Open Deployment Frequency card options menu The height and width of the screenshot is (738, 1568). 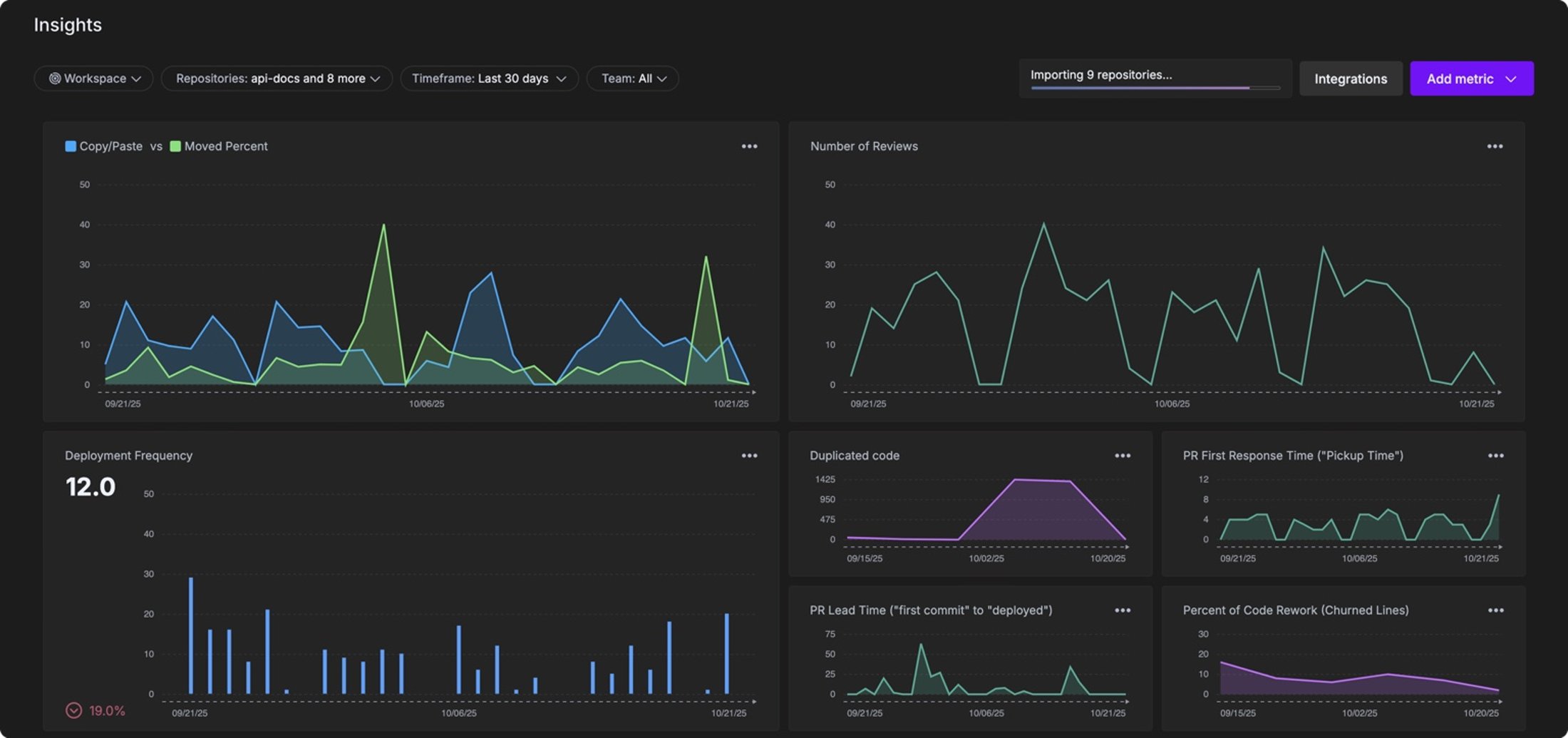click(x=749, y=456)
